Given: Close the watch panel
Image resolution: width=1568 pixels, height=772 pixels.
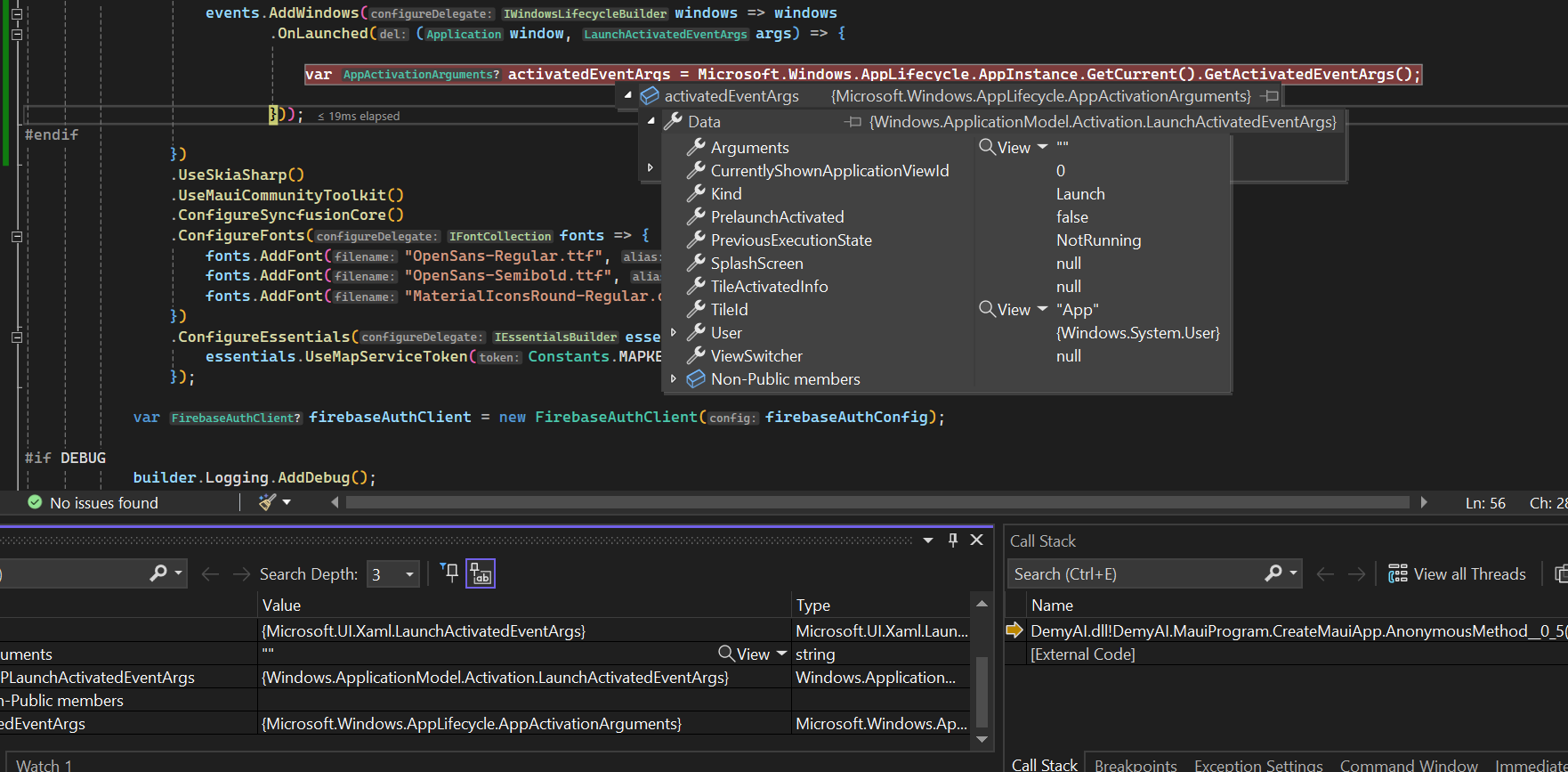Looking at the screenshot, I should tap(977, 540).
